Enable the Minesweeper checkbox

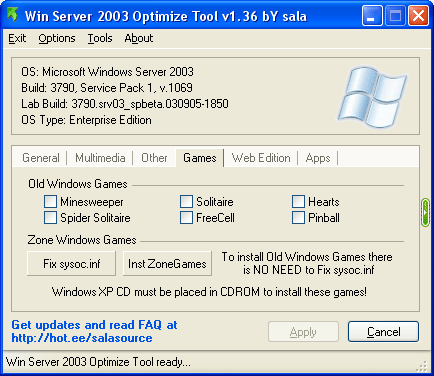(50, 202)
